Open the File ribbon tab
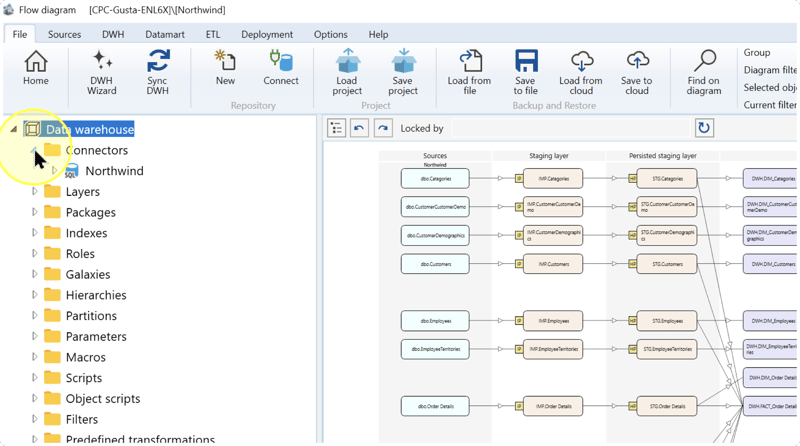 pyautogui.click(x=20, y=34)
